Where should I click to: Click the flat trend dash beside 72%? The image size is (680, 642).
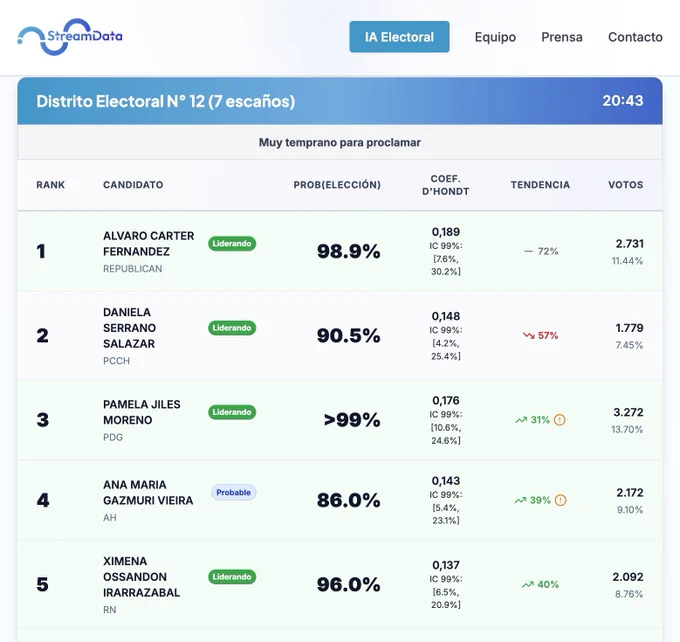(x=528, y=251)
